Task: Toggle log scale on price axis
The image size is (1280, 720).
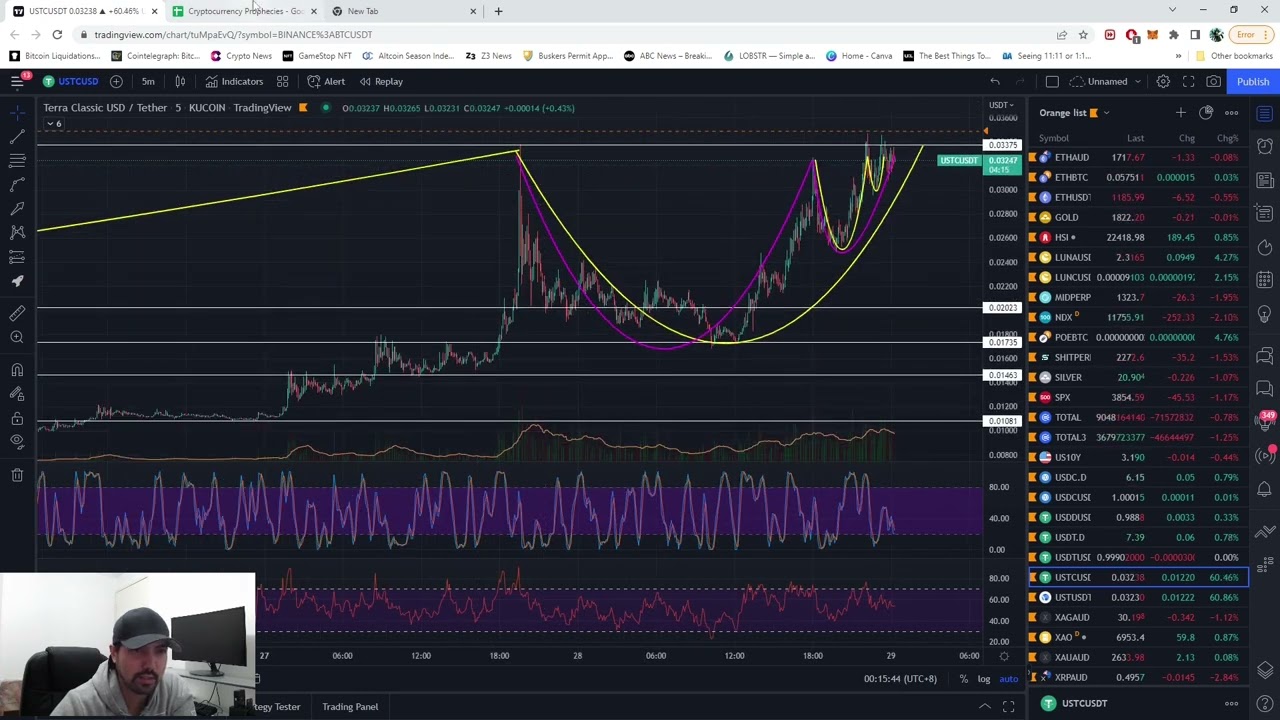Action: pos(984,679)
